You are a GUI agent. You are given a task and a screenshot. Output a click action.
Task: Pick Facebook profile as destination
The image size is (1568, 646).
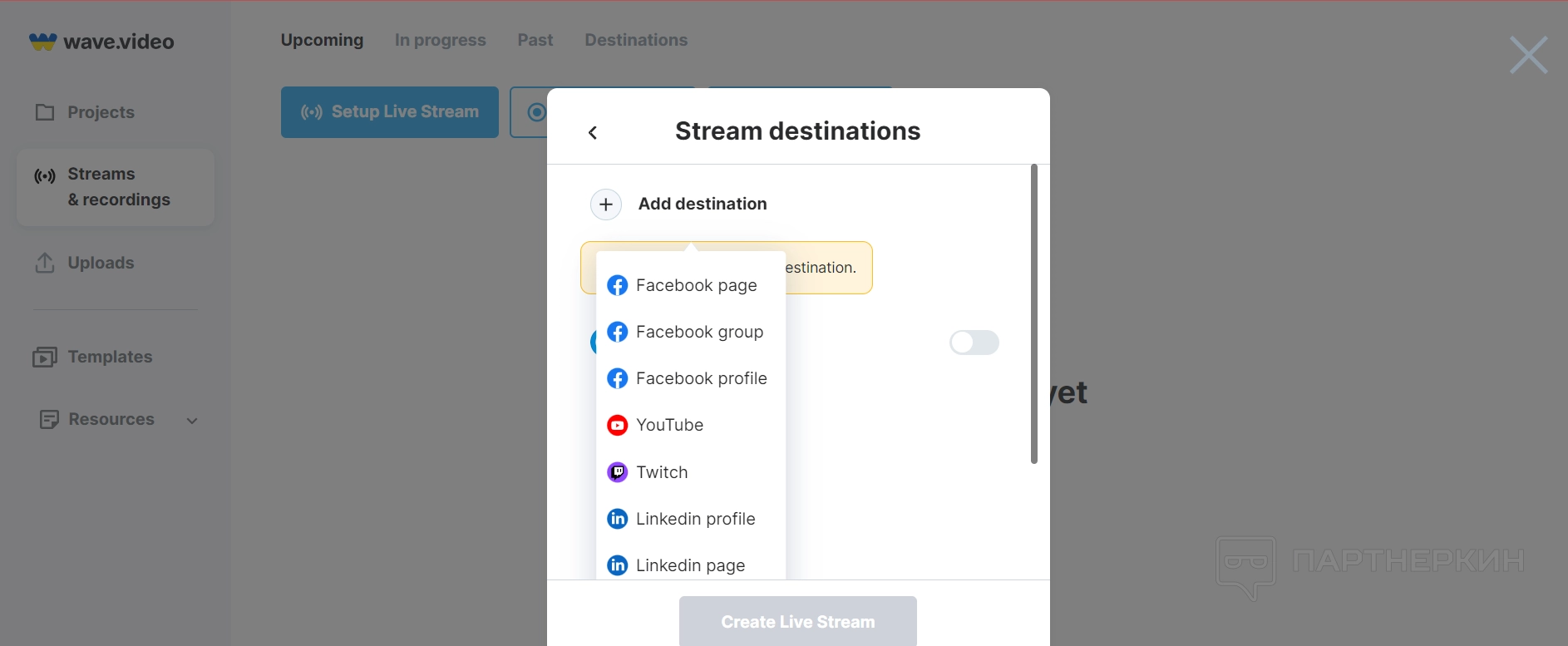pyautogui.click(x=700, y=378)
